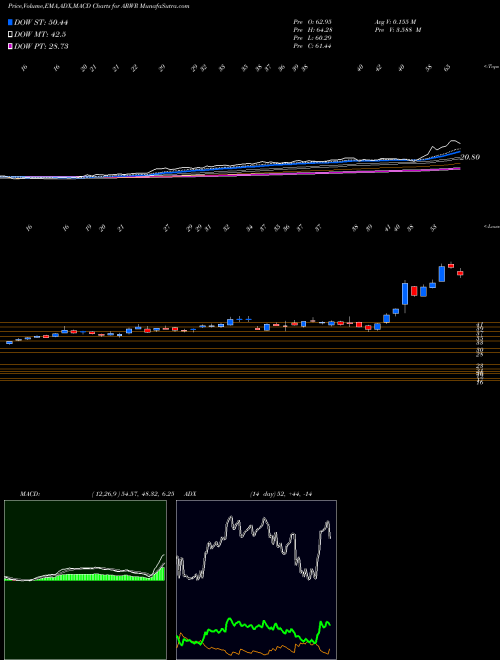Click the chart title mentioning MunafaSutra.com

click(98, 6)
